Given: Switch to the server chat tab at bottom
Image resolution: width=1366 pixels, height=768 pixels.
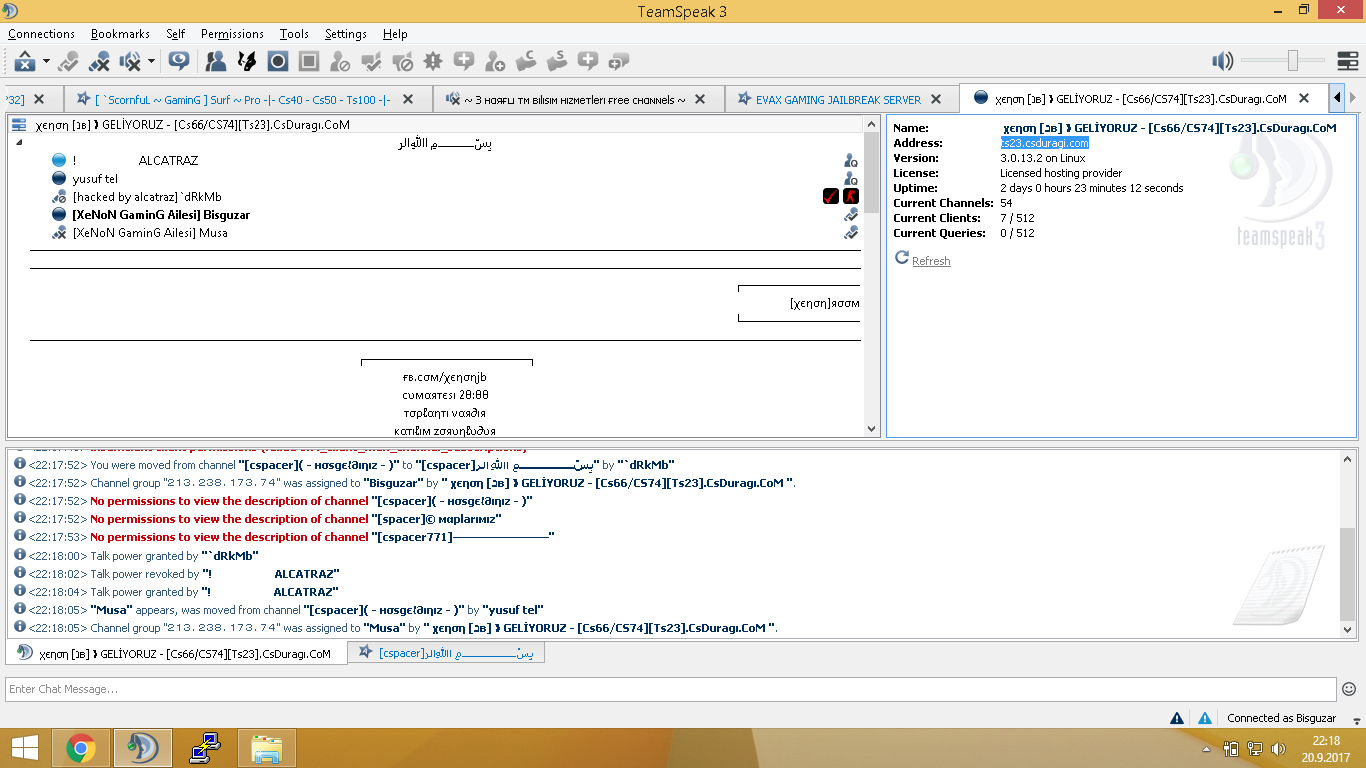Looking at the screenshot, I should 176,653.
